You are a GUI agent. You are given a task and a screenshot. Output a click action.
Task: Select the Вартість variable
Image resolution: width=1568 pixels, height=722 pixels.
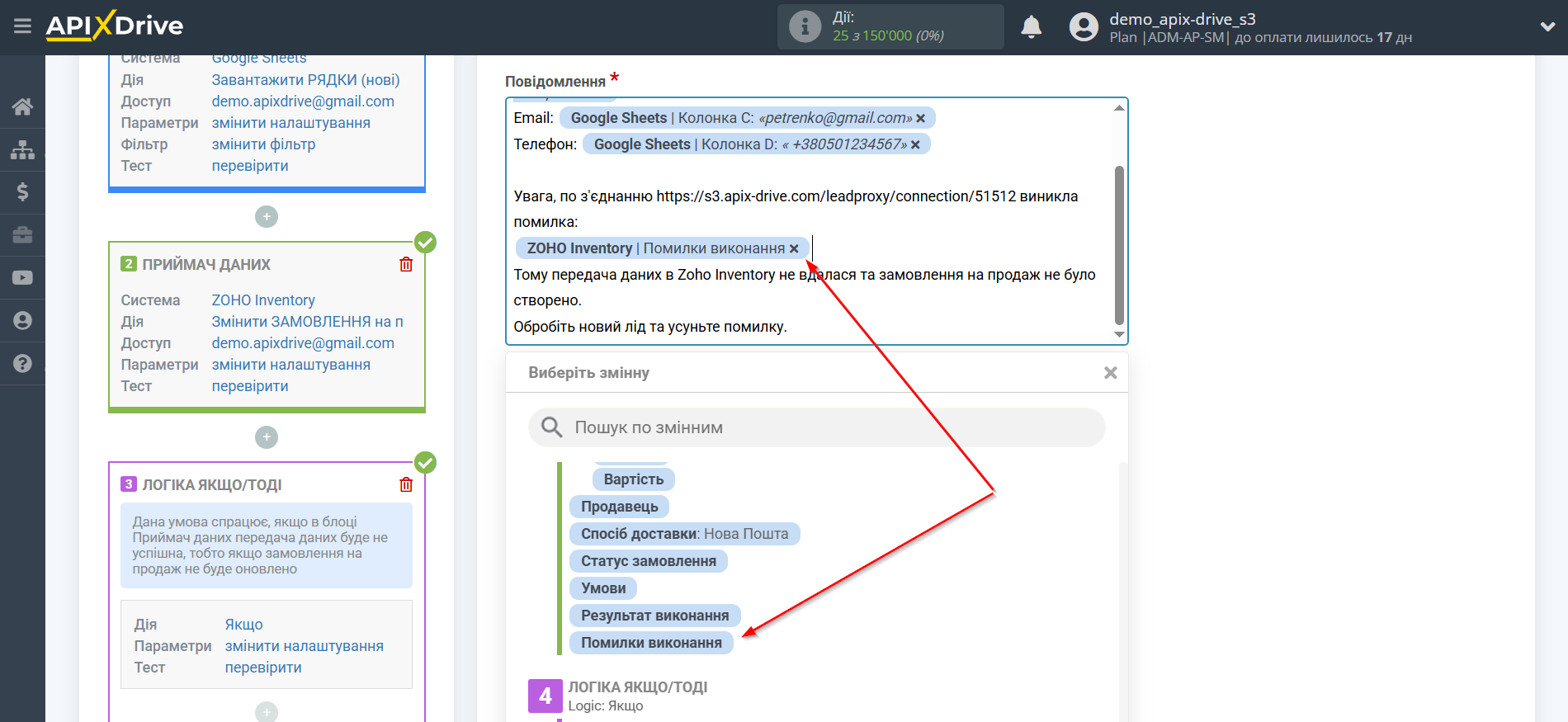pos(634,479)
